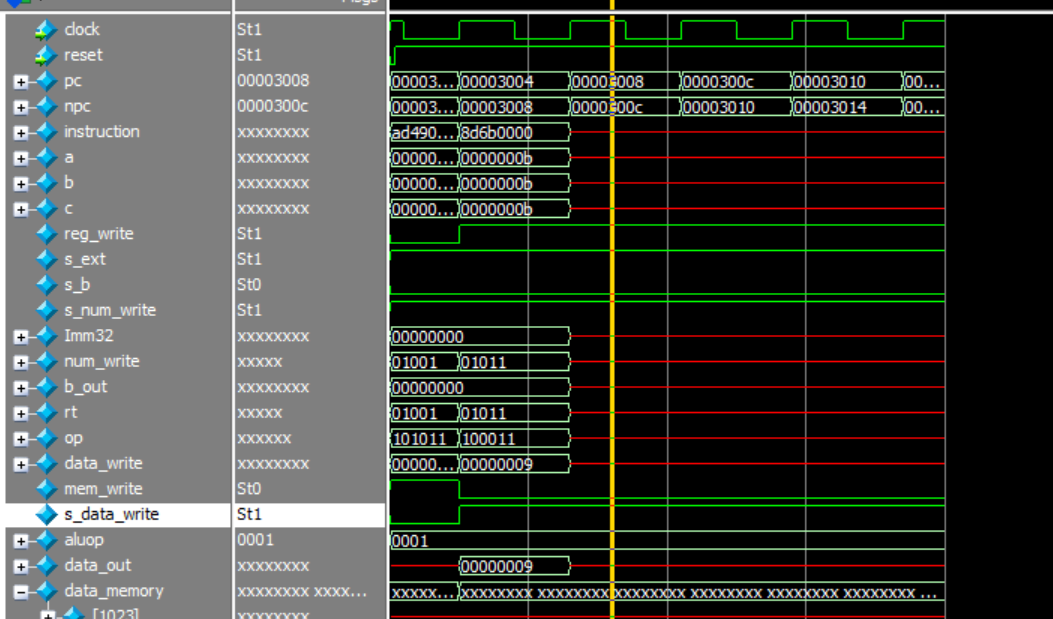Click the mem_write signal diamond icon
The height and width of the screenshot is (619, 1053).
coord(46,489)
